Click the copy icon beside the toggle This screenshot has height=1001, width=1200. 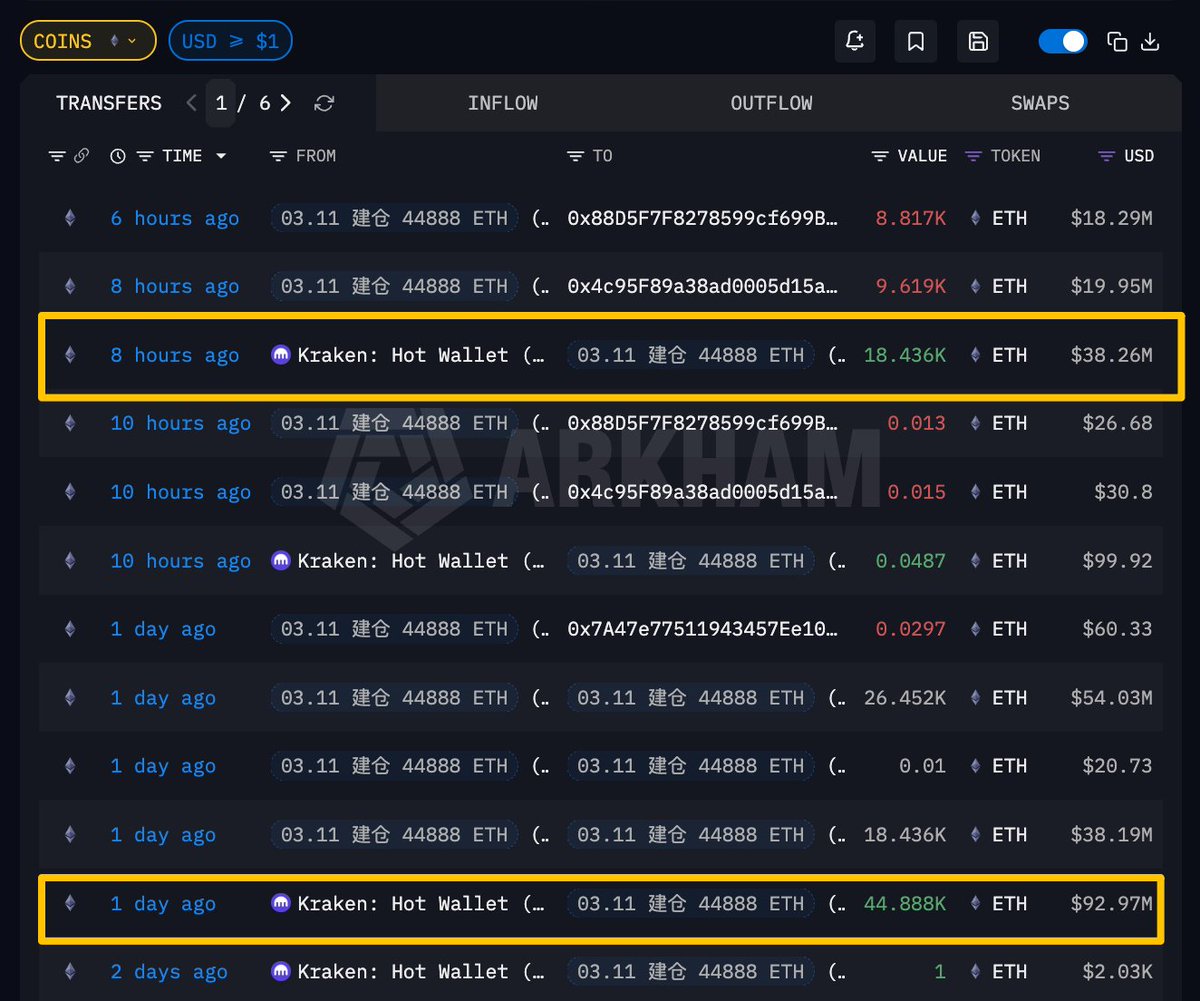[x=1117, y=41]
